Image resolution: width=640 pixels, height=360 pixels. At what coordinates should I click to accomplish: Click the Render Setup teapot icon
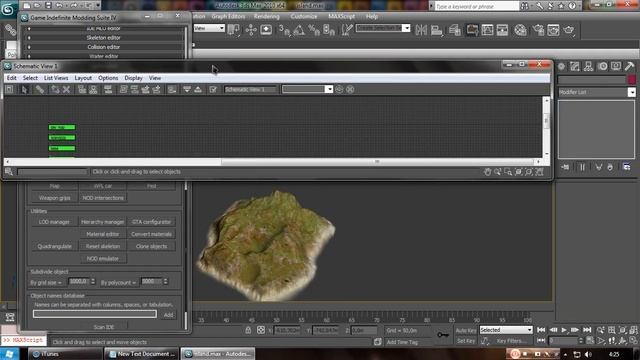pyautogui.click(x=538, y=30)
